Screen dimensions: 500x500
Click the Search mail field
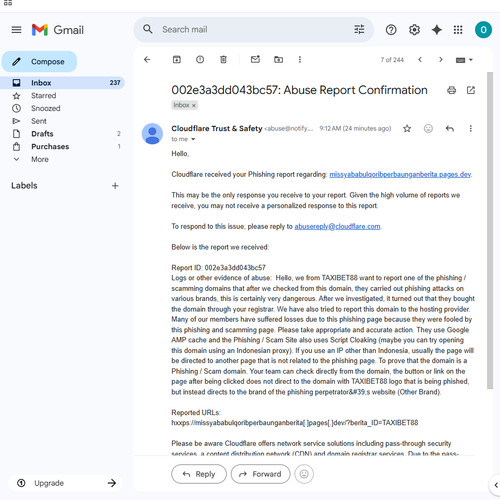pyautogui.click(x=253, y=30)
